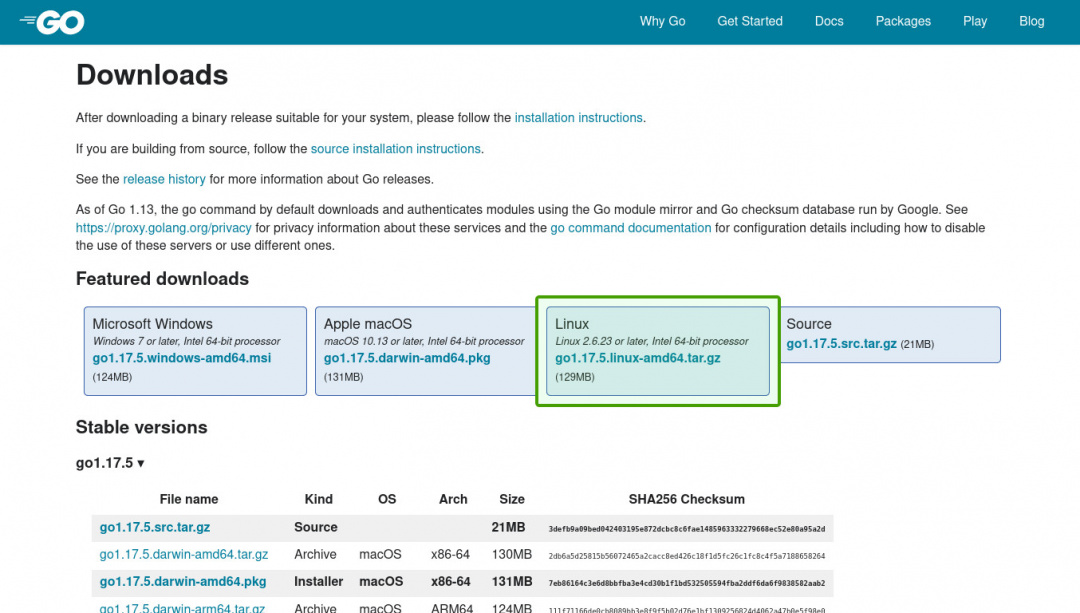
Task: Click the Arch column header
Action: (453, 499)
